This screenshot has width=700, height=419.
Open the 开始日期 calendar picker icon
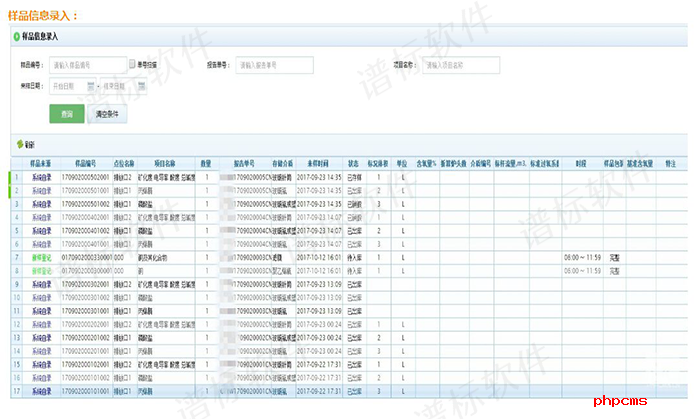click(90, 87)
